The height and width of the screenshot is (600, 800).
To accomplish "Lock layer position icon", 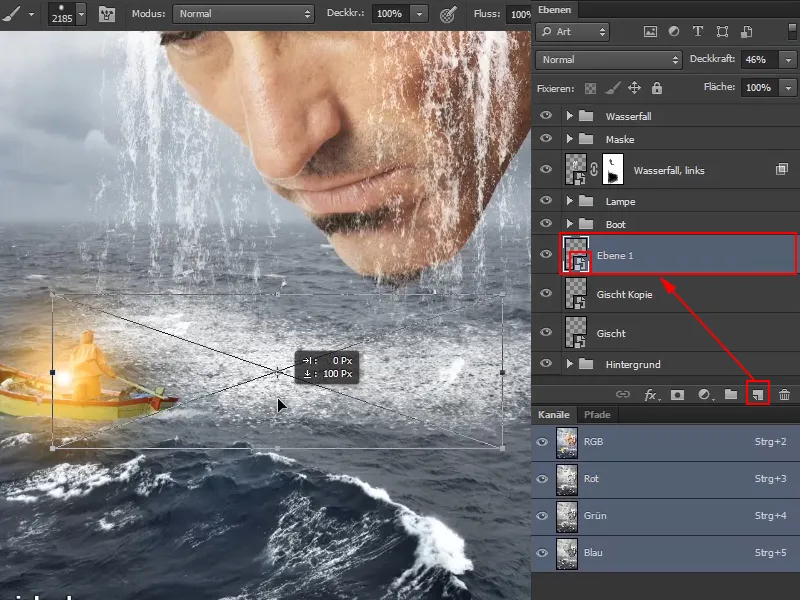I will coord(634,88).
